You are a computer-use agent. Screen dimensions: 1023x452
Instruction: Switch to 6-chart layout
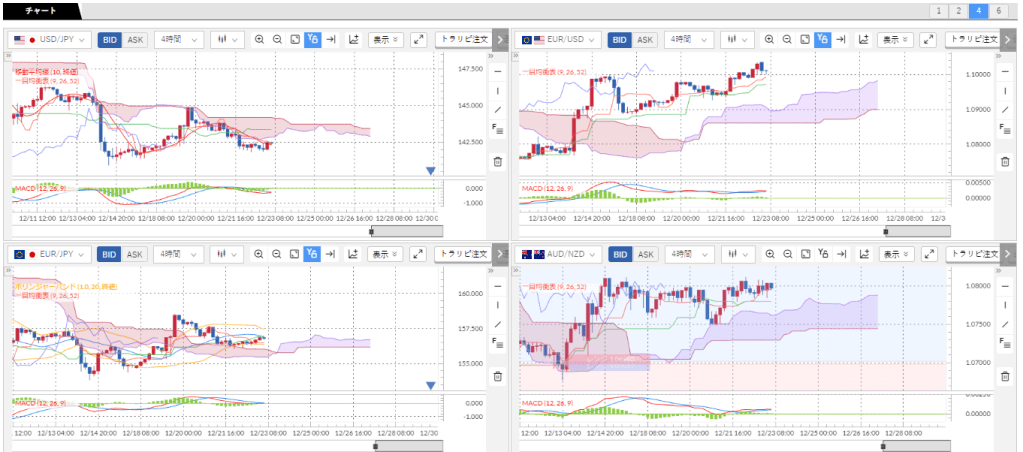(1000, 11)
